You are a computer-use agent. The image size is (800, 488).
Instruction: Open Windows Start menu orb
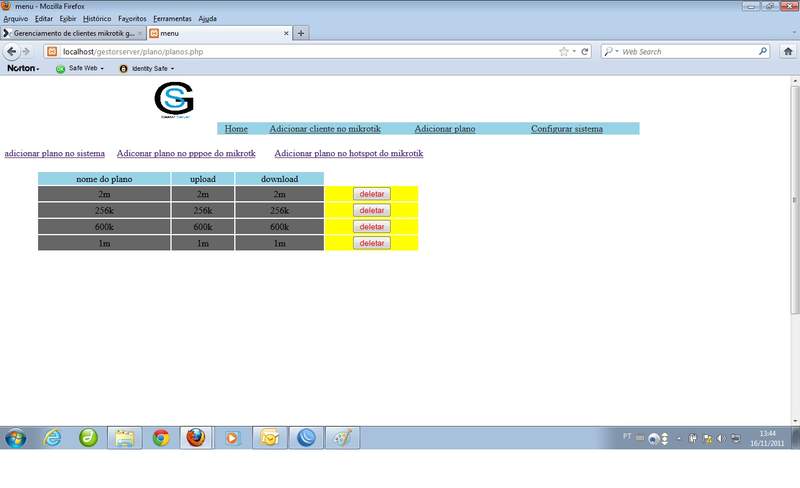(x=16, y=438)
